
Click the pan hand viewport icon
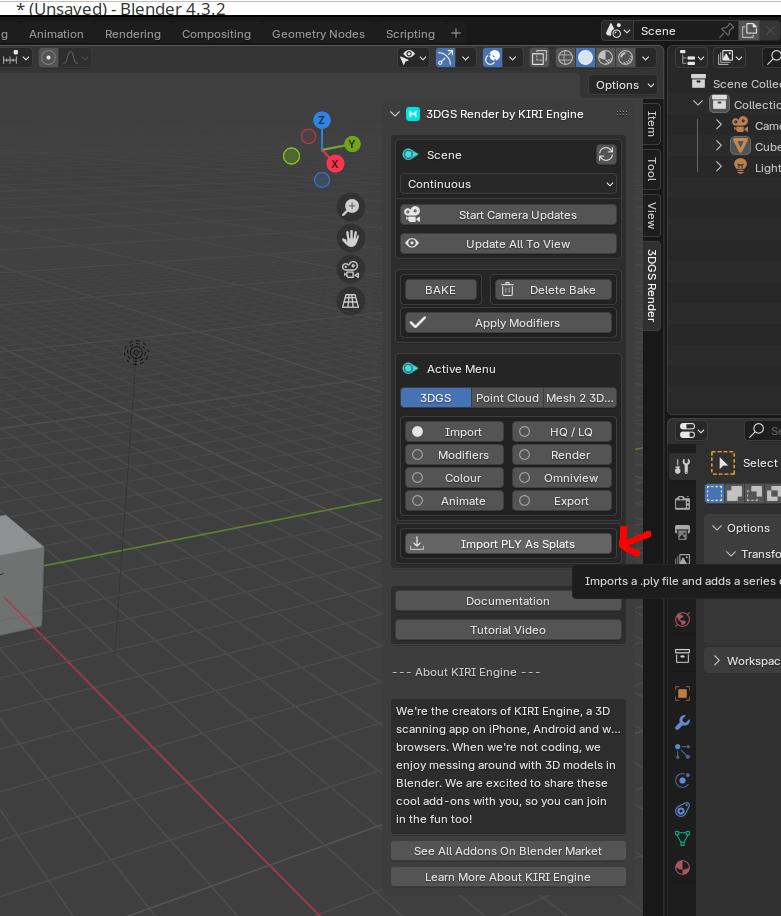coord(351,238)
